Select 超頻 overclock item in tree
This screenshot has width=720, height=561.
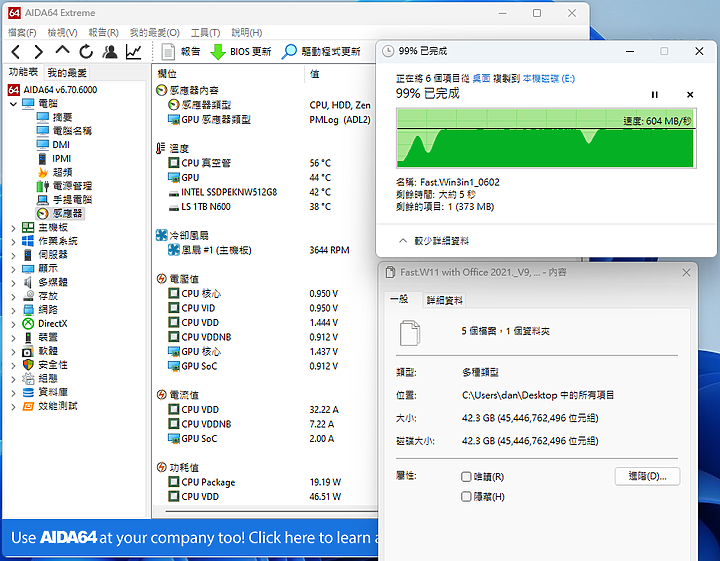[55, 172]
